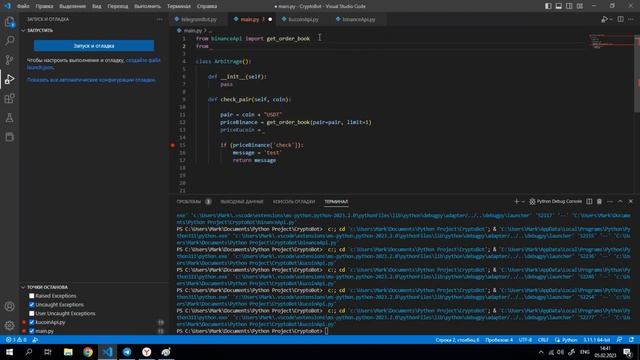Open Chrome from the taskbar
Screen dimensions: 640x360
(x=88, y=352)
